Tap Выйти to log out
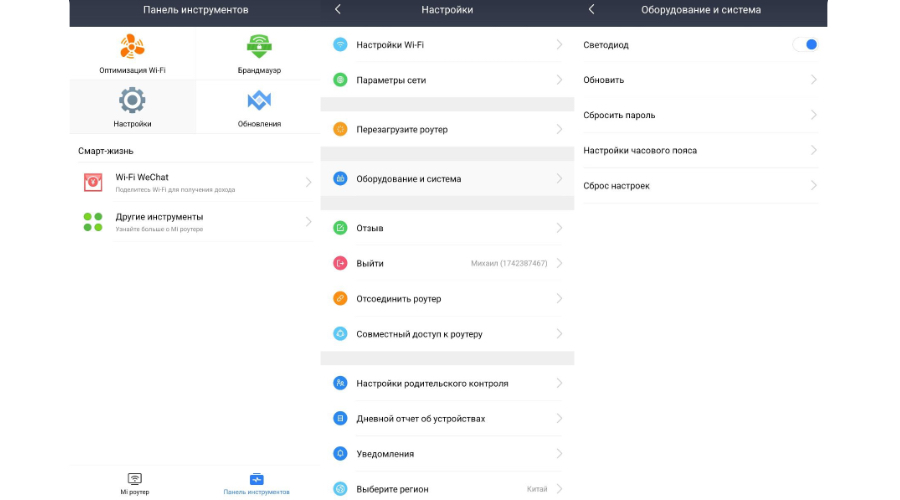This screenshot has width=900, height=500. [x=447, y=263]
